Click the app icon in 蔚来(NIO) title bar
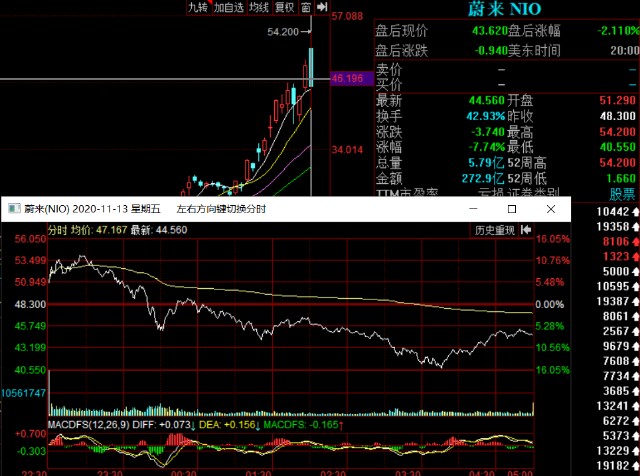 click(x=13, y=210)
